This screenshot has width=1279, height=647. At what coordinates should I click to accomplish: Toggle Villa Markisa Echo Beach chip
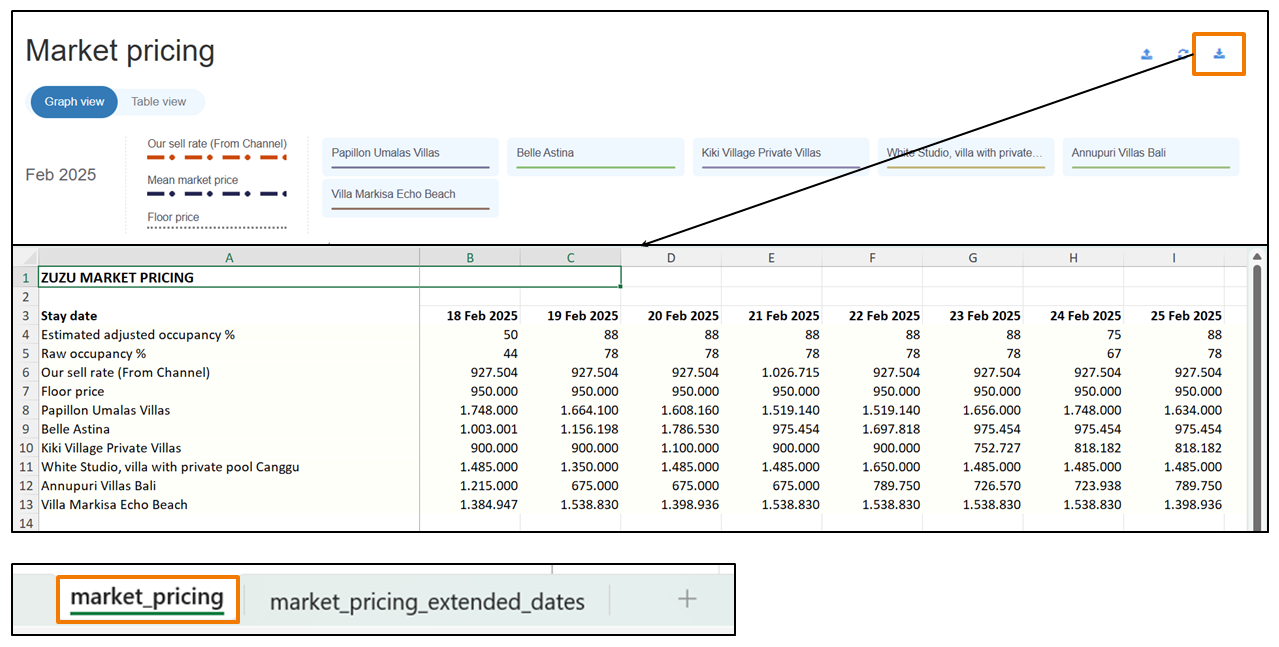411,198
